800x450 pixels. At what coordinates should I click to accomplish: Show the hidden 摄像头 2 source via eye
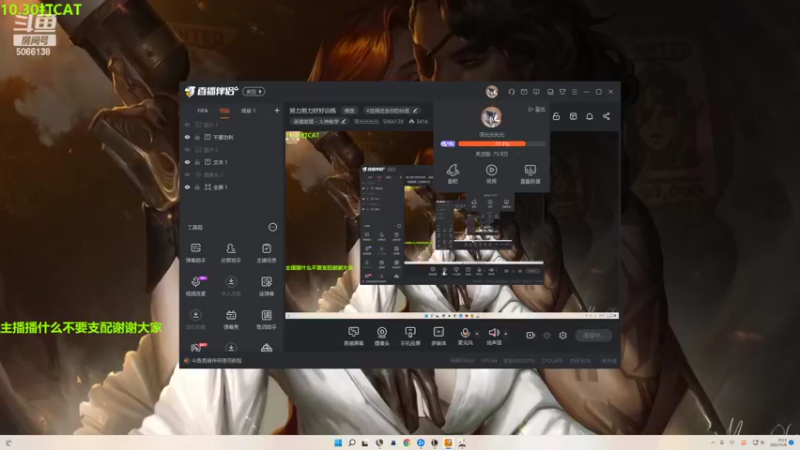coord(187,174)
